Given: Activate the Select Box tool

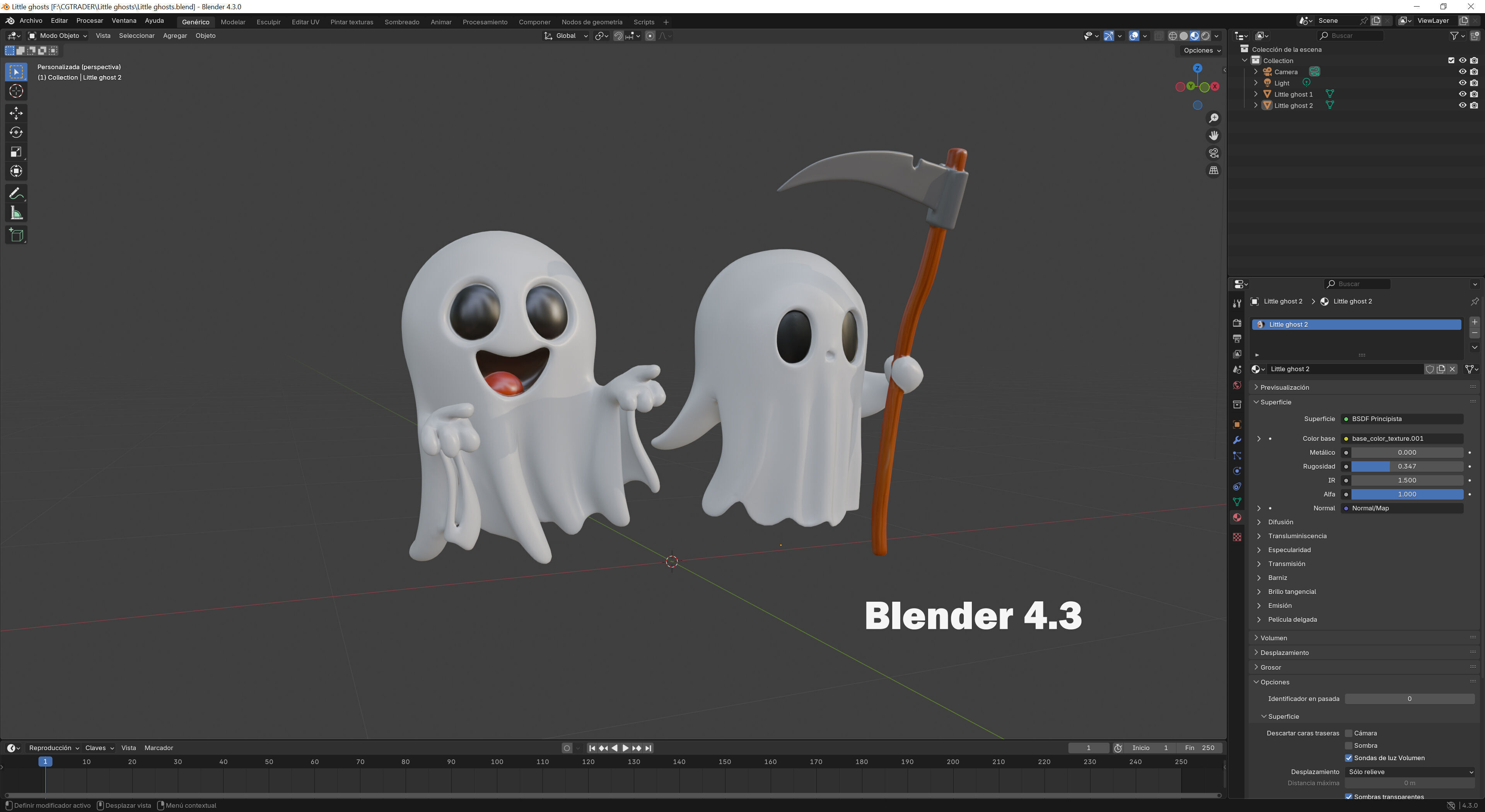Looking at the screenshot, I should 16,72.
